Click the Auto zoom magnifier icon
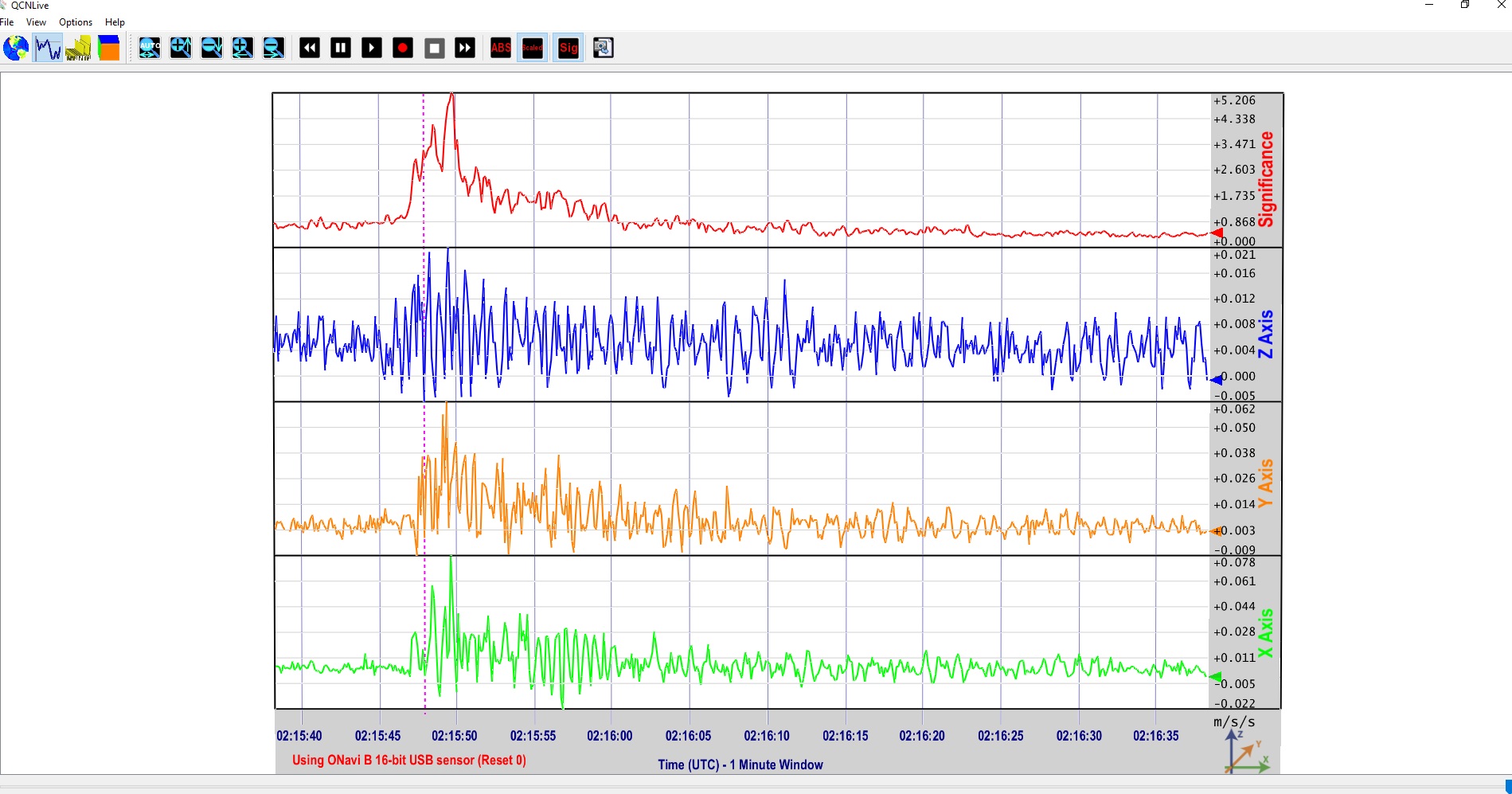 [150, 48]
